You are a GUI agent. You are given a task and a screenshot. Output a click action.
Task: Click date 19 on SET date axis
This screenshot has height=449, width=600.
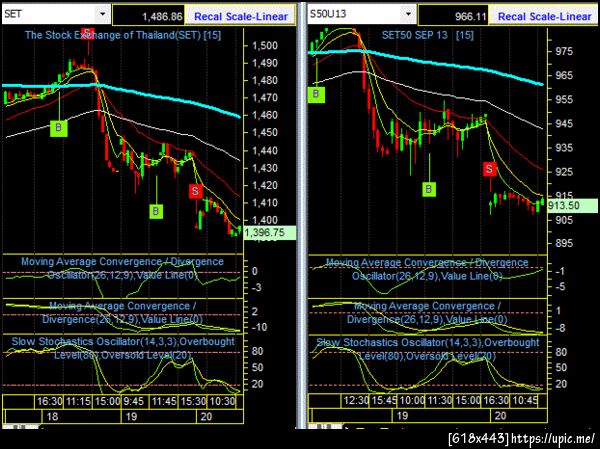pyautogui.click(x=131, y=416)
